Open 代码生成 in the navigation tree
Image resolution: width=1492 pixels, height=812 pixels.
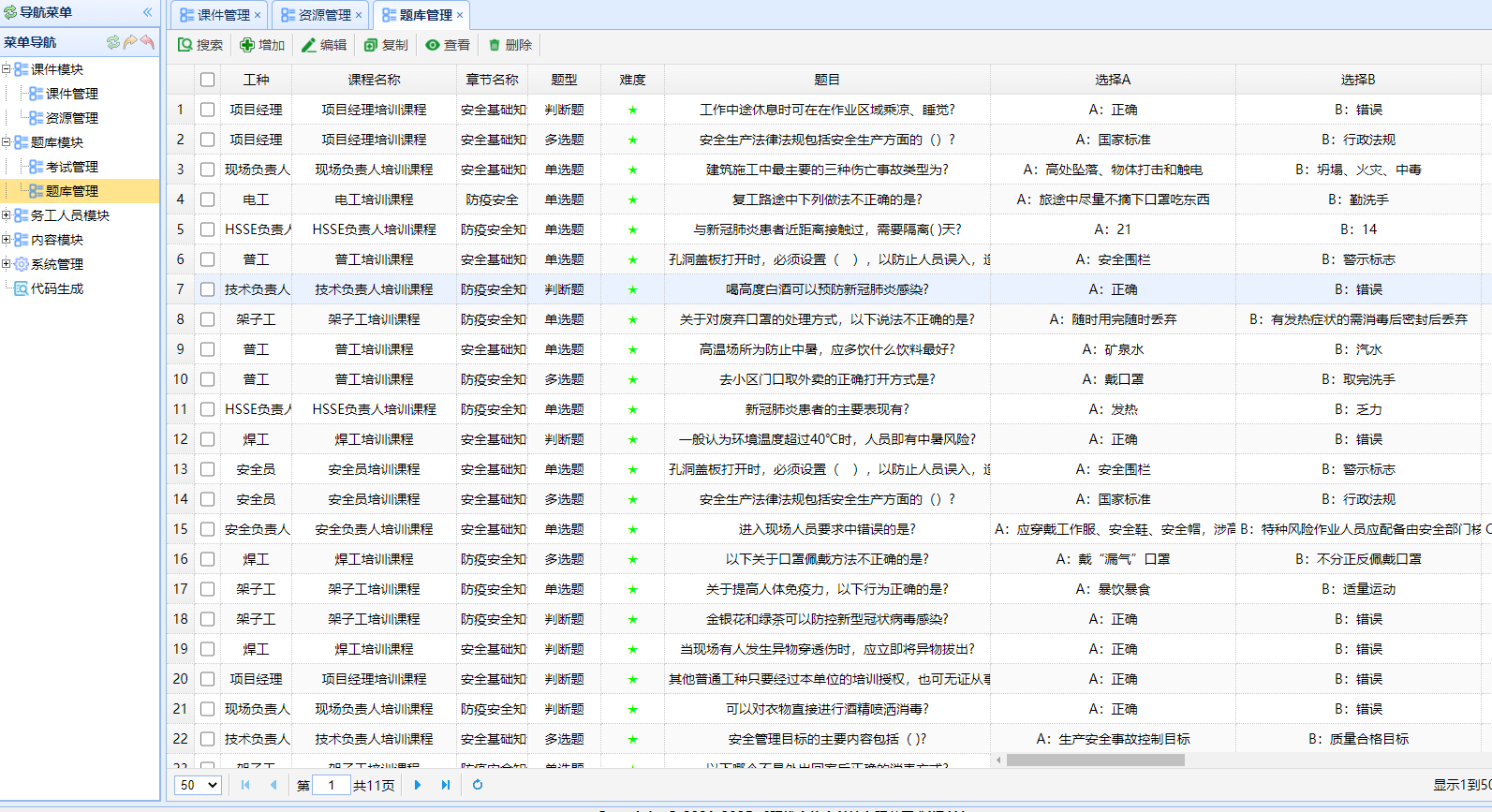coord(56,288)
